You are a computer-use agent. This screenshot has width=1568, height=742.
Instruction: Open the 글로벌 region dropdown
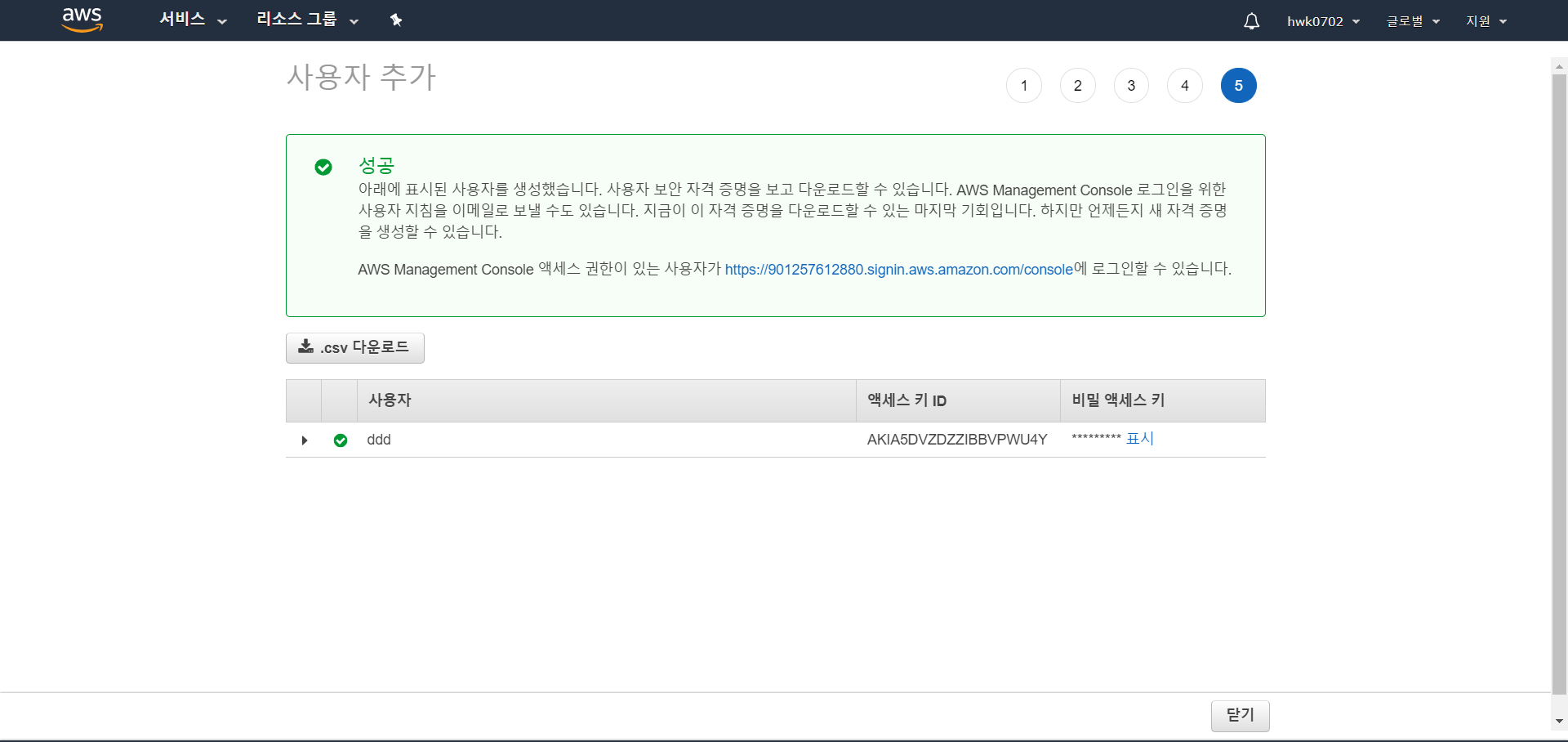(x=1413, y=21)
